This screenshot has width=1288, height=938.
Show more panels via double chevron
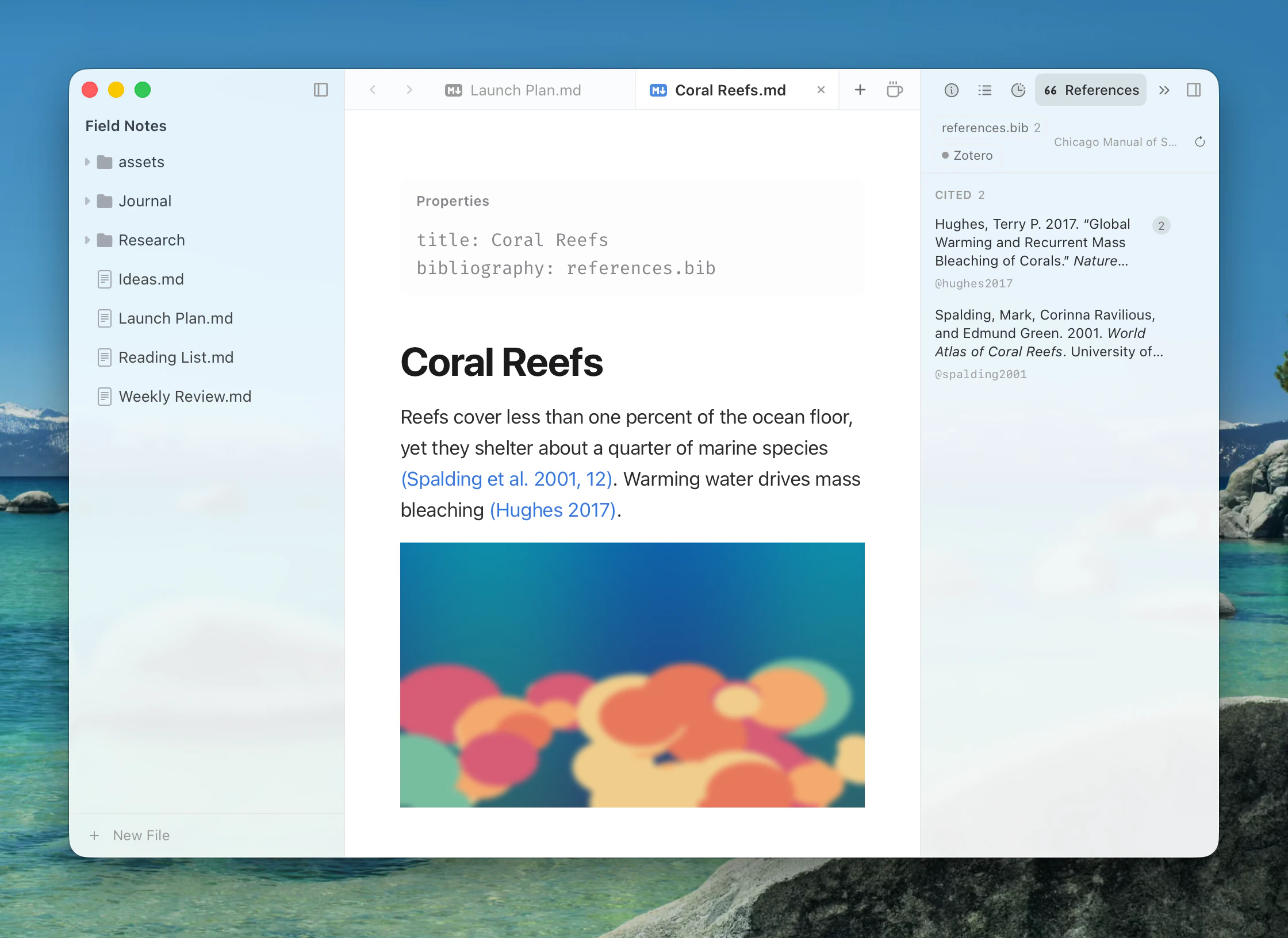click(1164, 90)
